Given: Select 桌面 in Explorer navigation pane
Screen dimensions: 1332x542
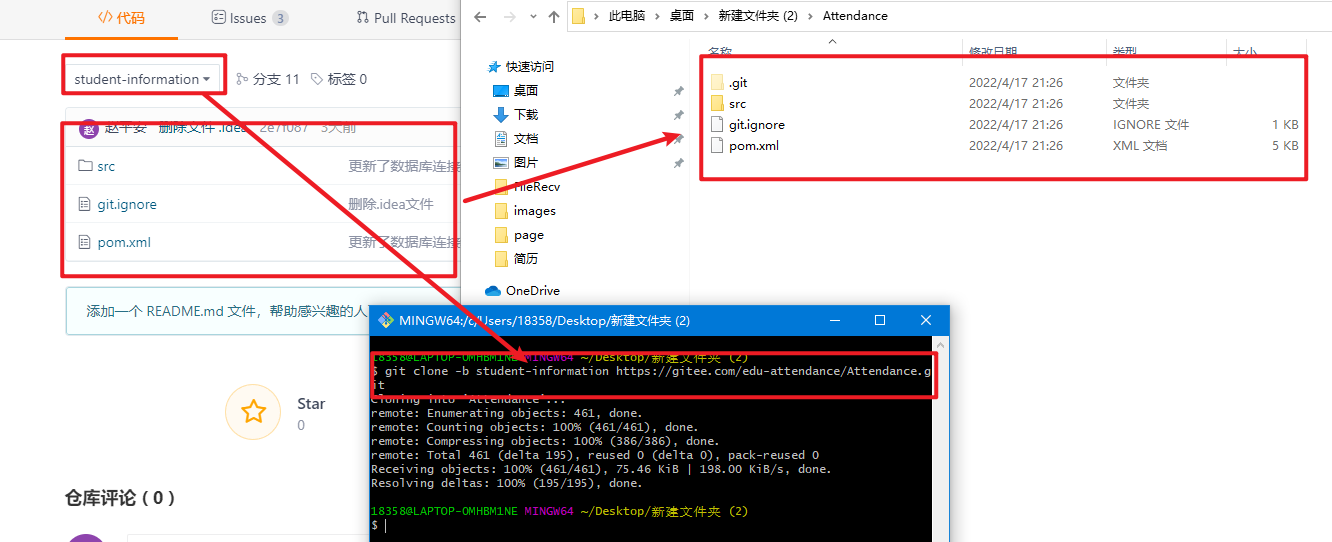Looking at the screenshot, I should coord(526,91).
